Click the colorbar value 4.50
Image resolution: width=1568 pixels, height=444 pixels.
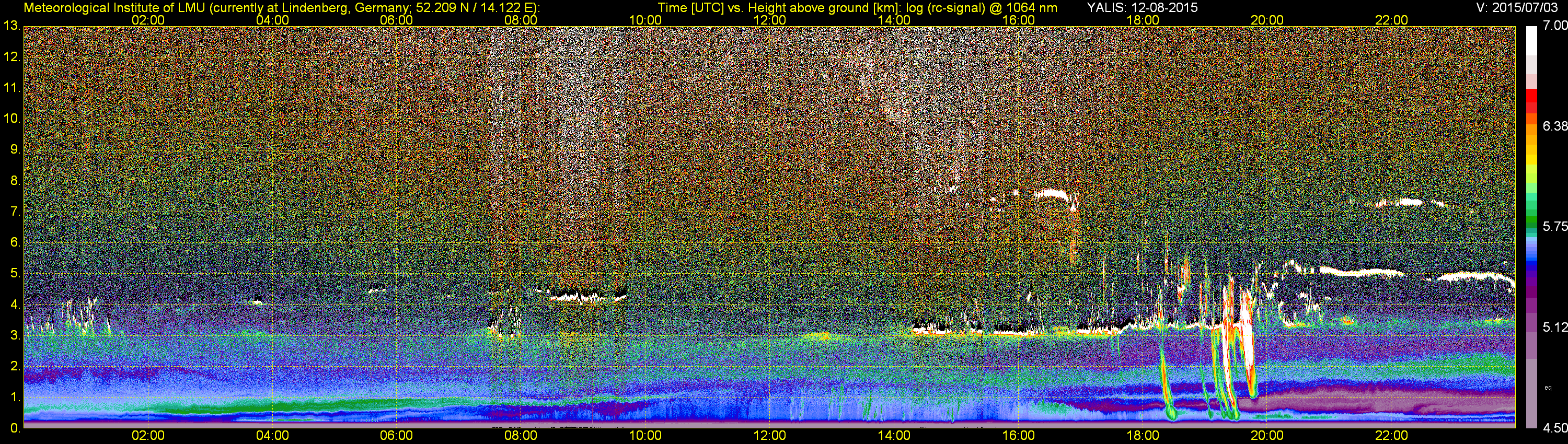pyautogui.click(x=1554, y=428)
